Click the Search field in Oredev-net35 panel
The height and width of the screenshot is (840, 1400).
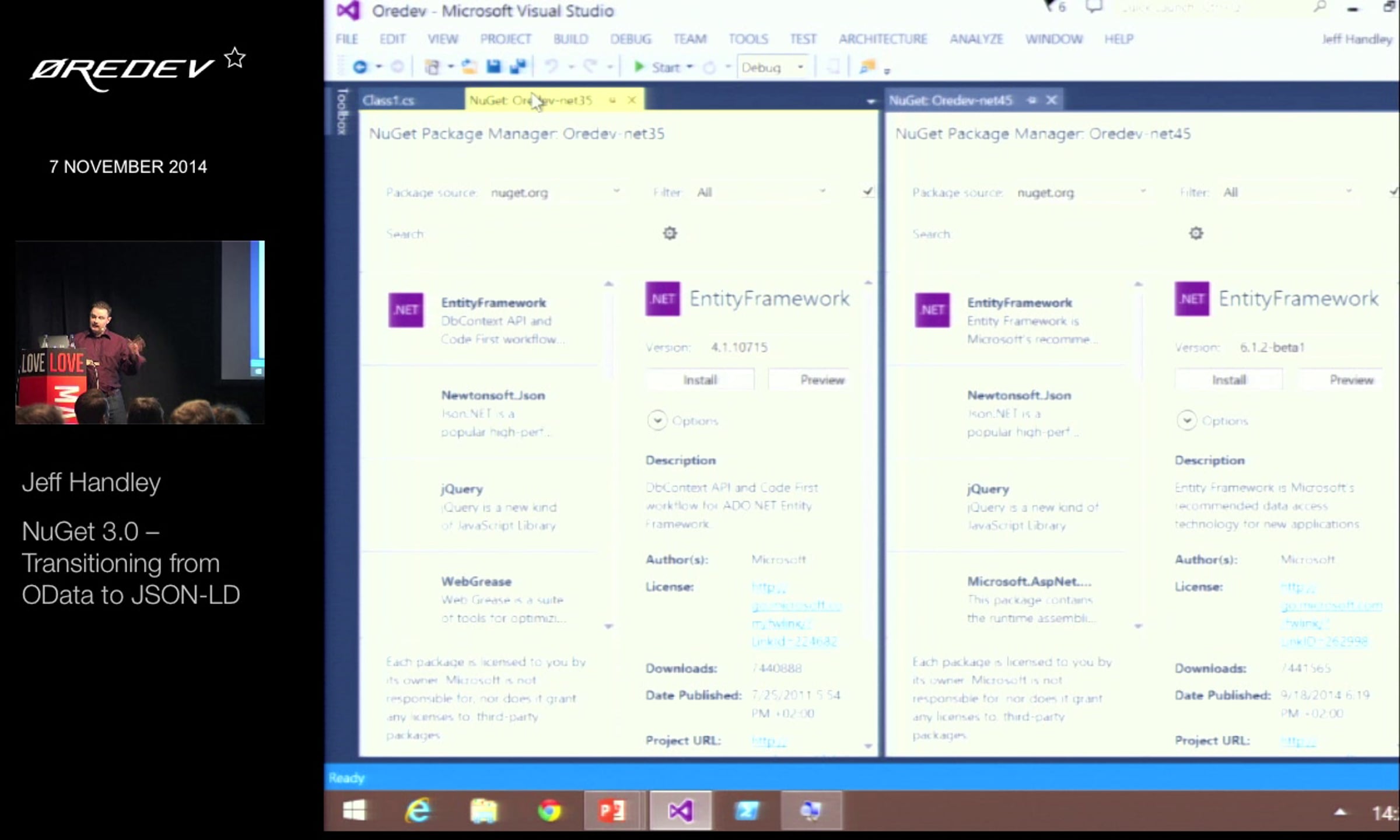(x=542, y=234)
